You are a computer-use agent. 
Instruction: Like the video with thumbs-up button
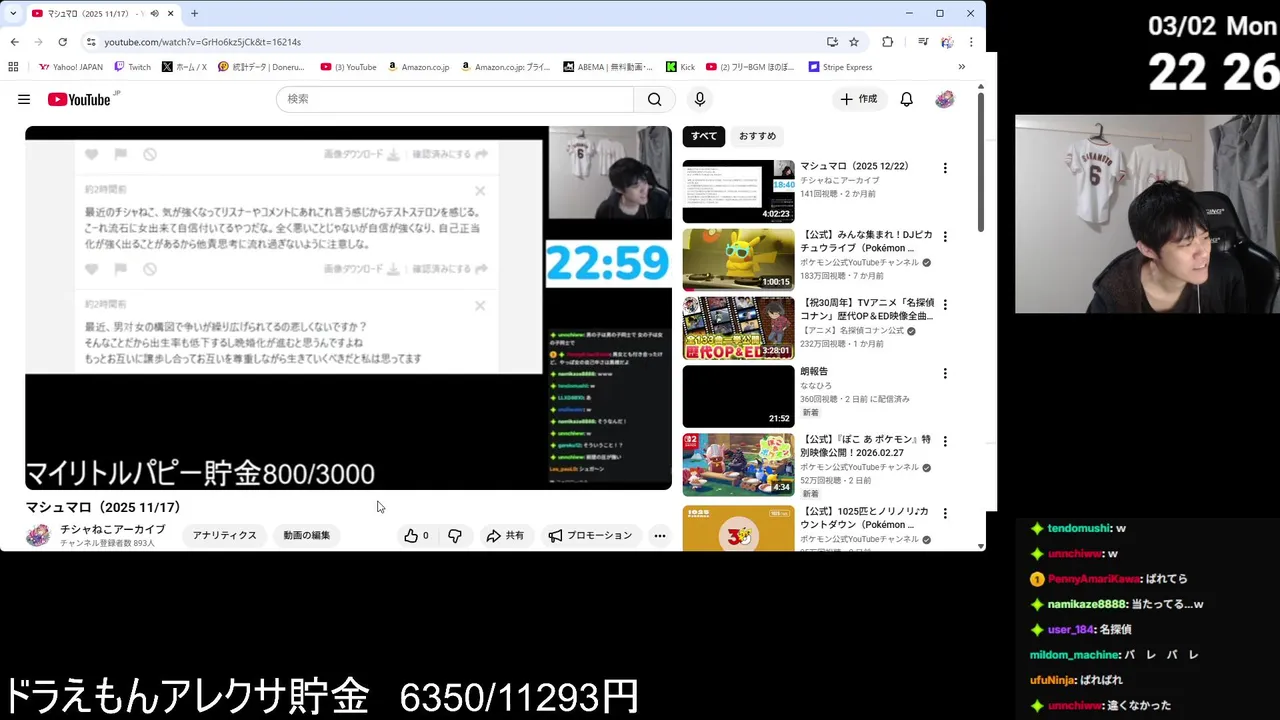[416, 536]
